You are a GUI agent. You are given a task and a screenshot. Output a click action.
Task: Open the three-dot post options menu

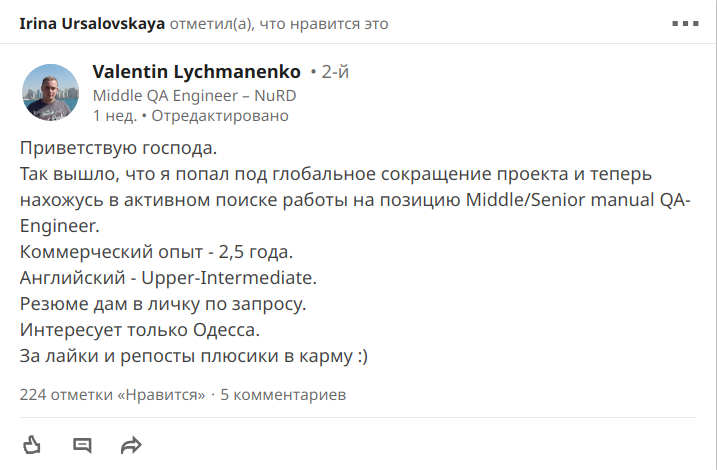(683, 22)
